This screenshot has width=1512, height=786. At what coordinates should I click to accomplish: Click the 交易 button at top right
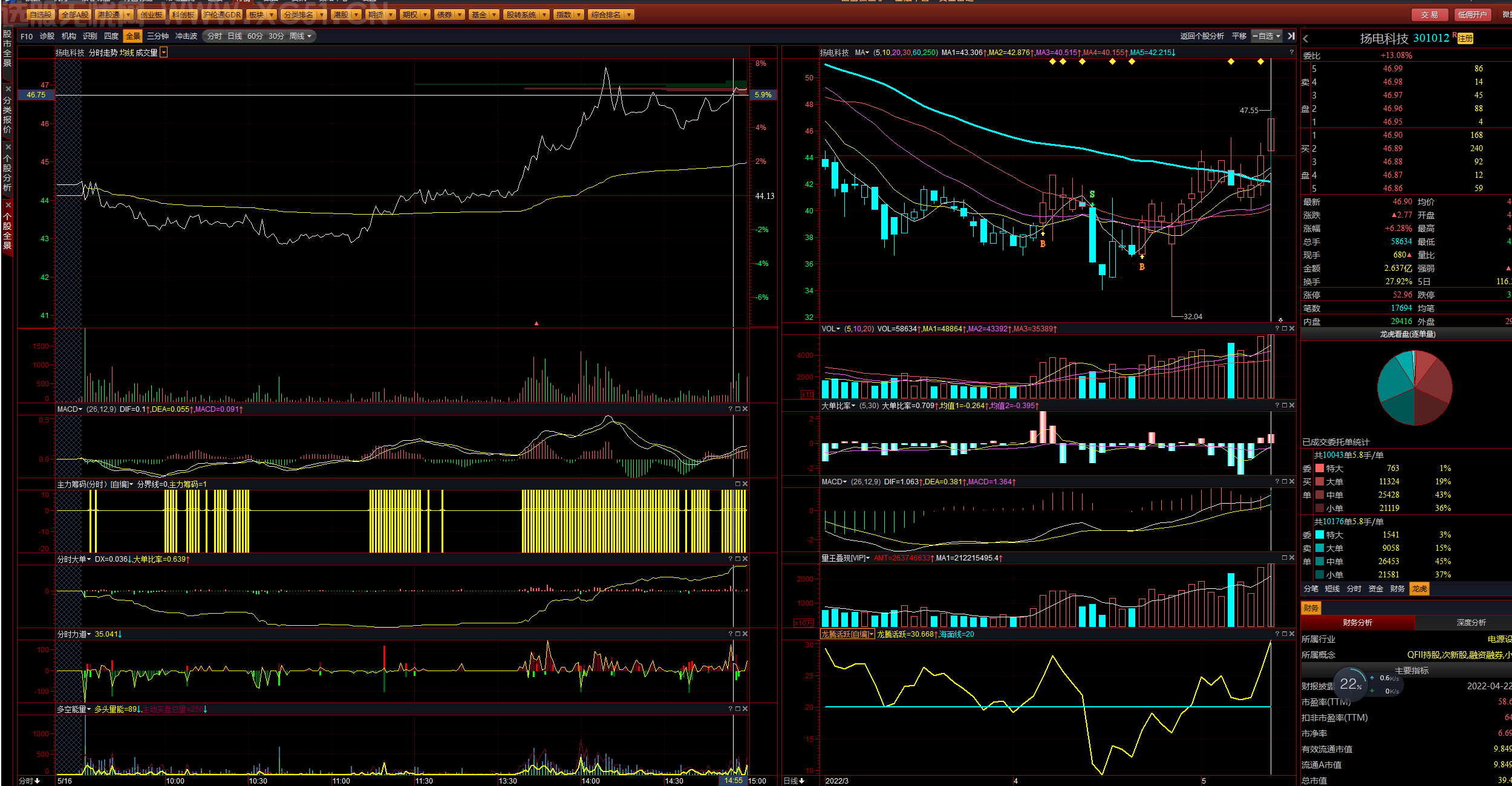click(1430, 15)
